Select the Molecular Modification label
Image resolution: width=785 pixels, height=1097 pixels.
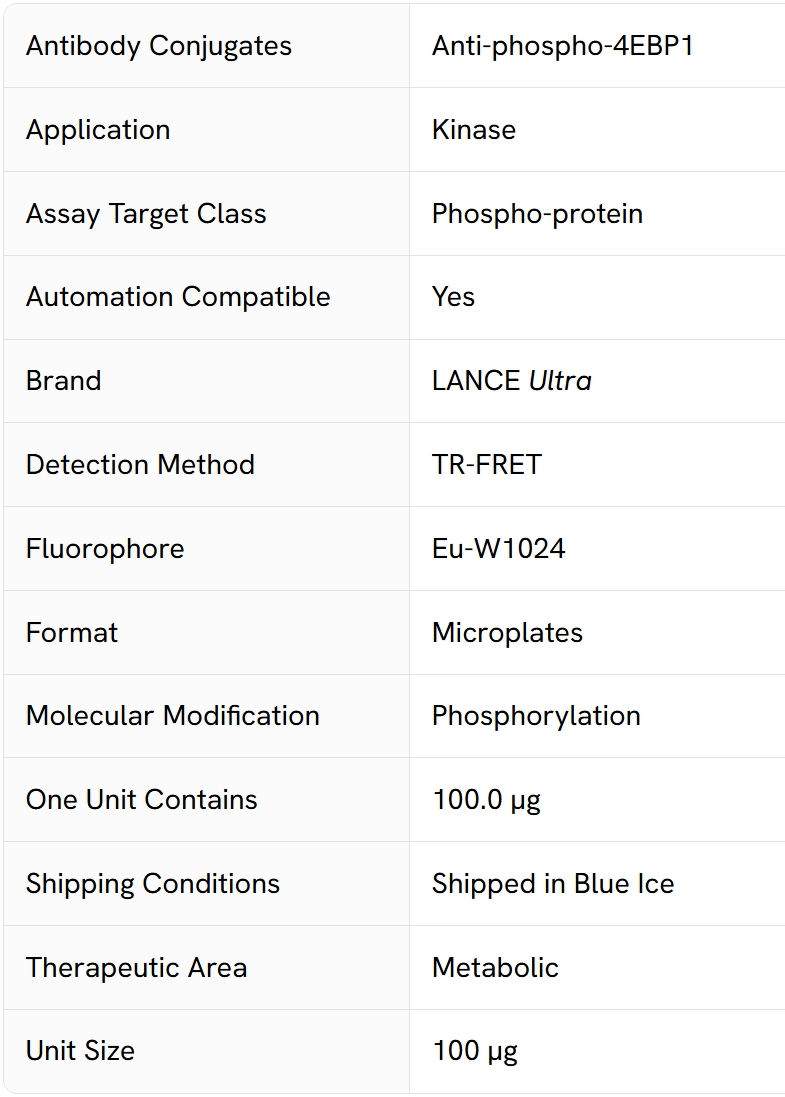(173, 716)
